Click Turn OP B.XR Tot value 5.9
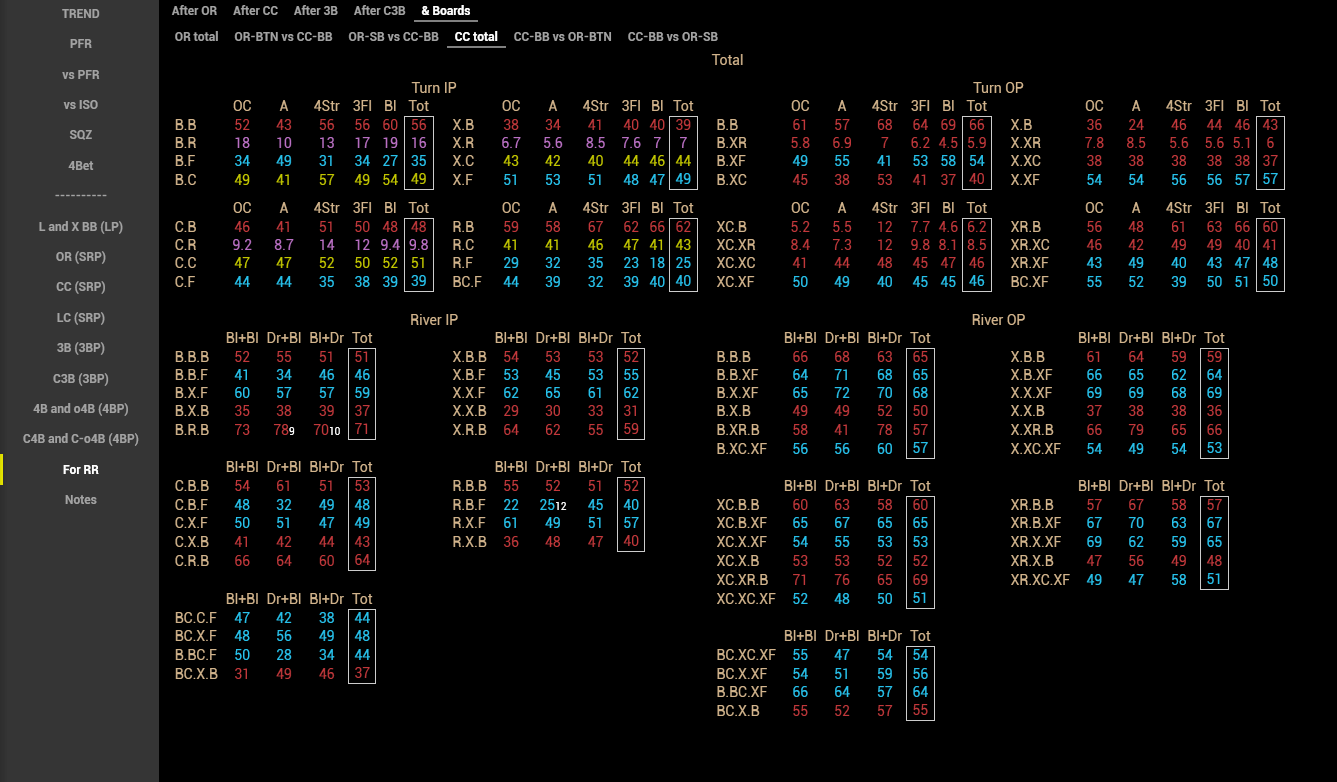The image size is (1337, 782). pos(977,144)
